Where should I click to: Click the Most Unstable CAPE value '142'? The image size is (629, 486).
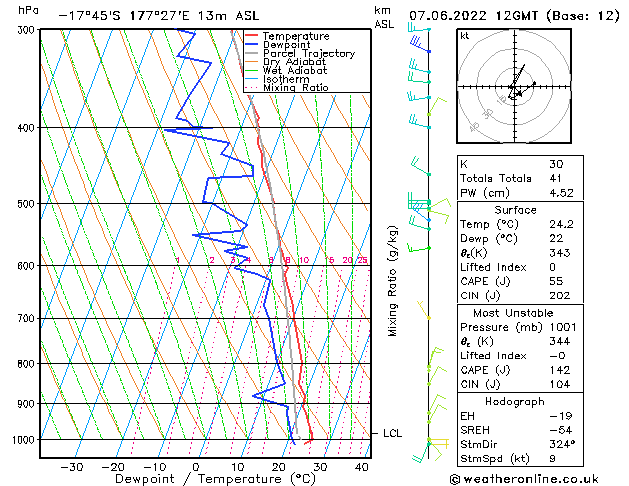pos(560,370)
